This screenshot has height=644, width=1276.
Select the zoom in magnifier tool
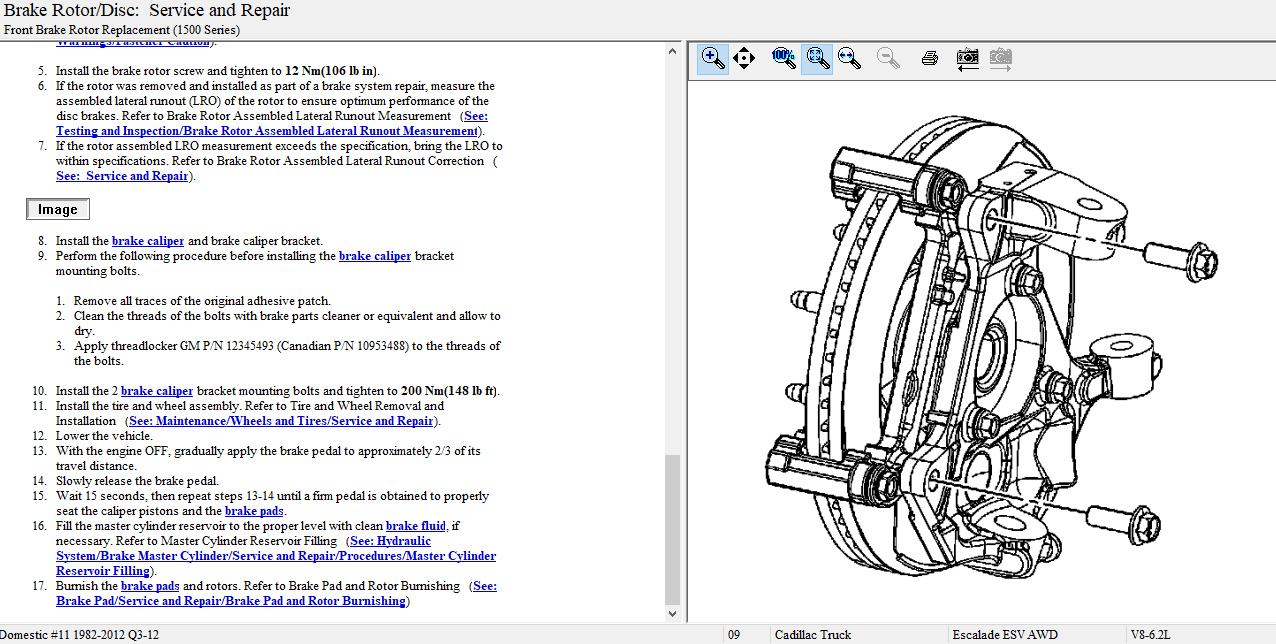tap(713, 58)
